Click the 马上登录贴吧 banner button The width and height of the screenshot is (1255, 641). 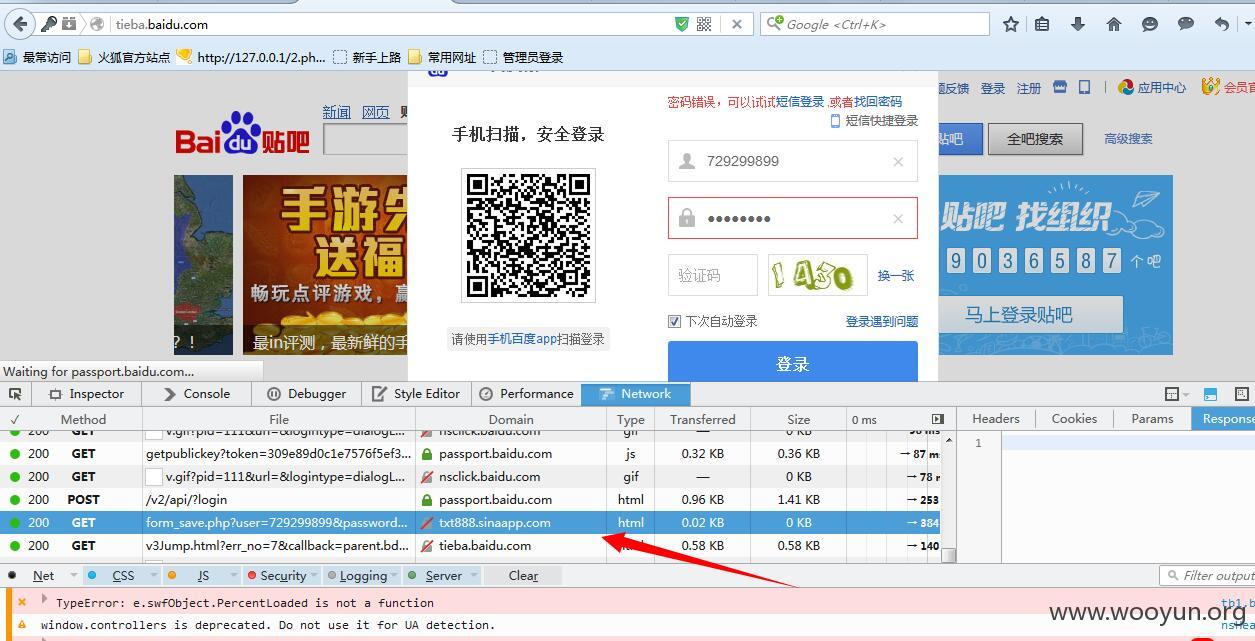coord(1019,315)
